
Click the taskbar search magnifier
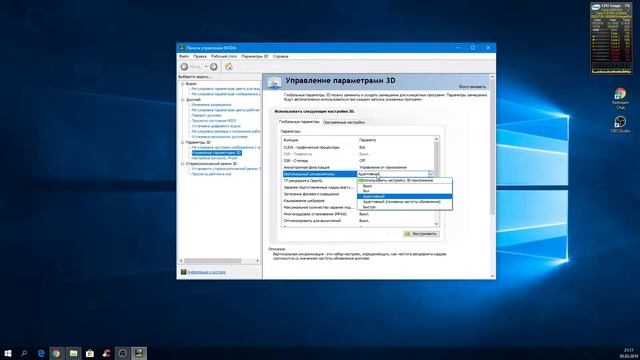tap(24, 353)
